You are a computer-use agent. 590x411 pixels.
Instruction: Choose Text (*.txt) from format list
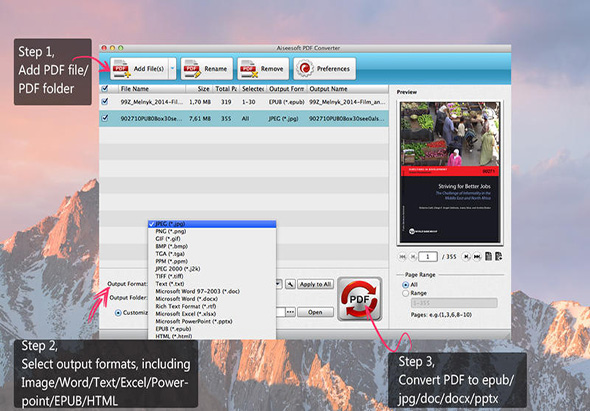pyautogui.click(x=212, y=284)
